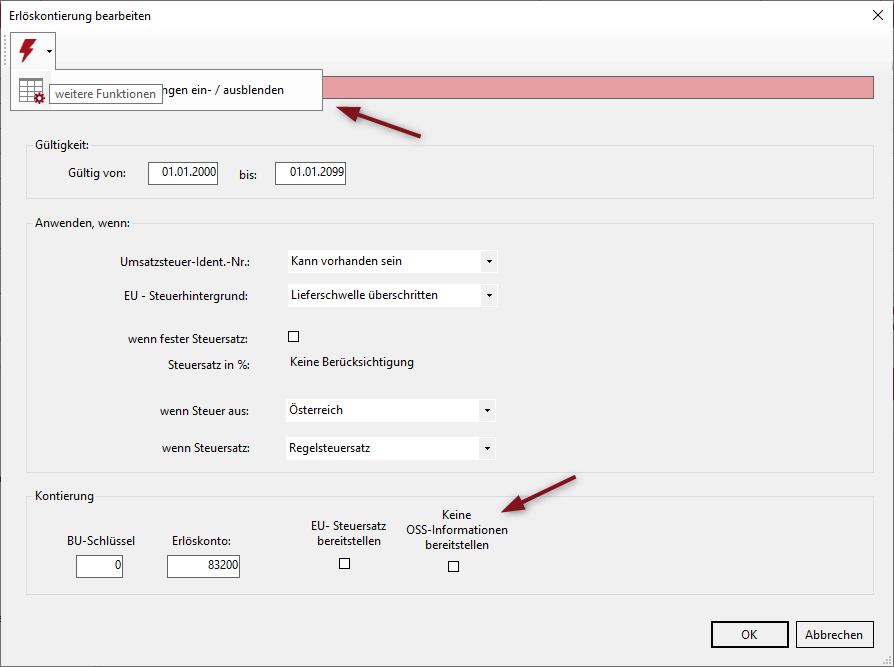The image size is (894, 667).
Task: Click the red lightning bolt functions icon
Action: pos(28,50)
